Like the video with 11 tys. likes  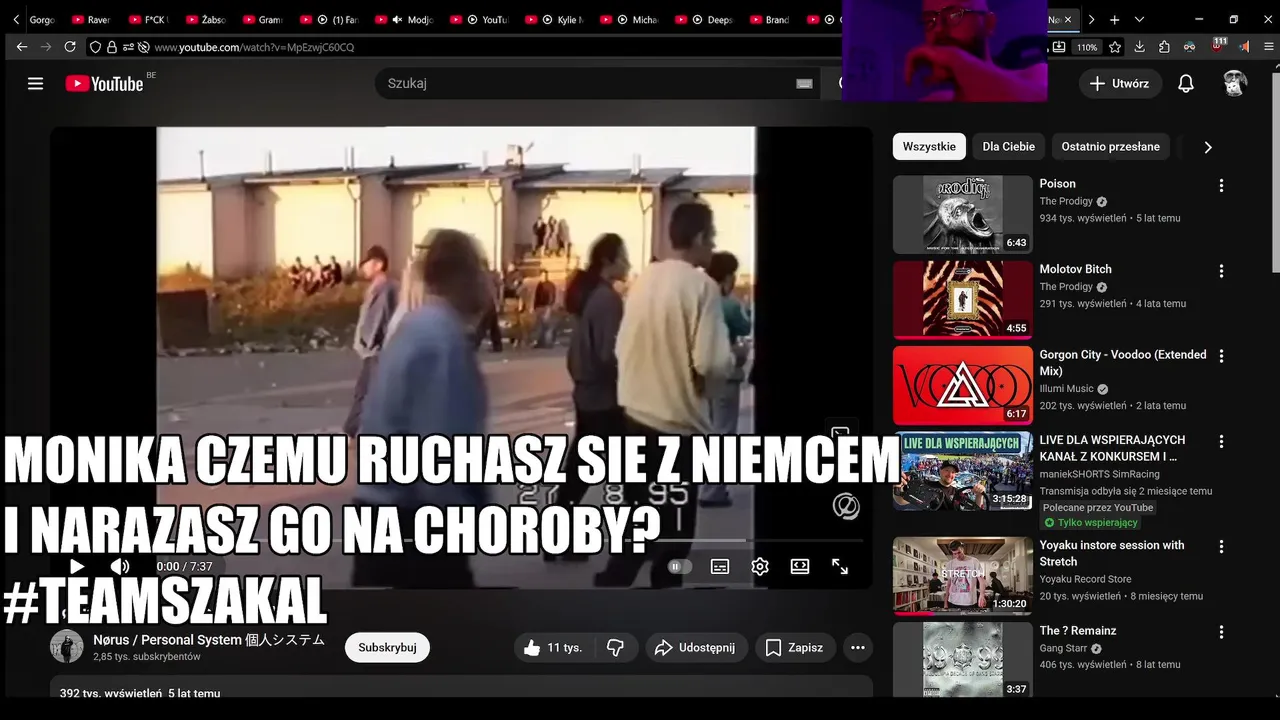point(553,648)
